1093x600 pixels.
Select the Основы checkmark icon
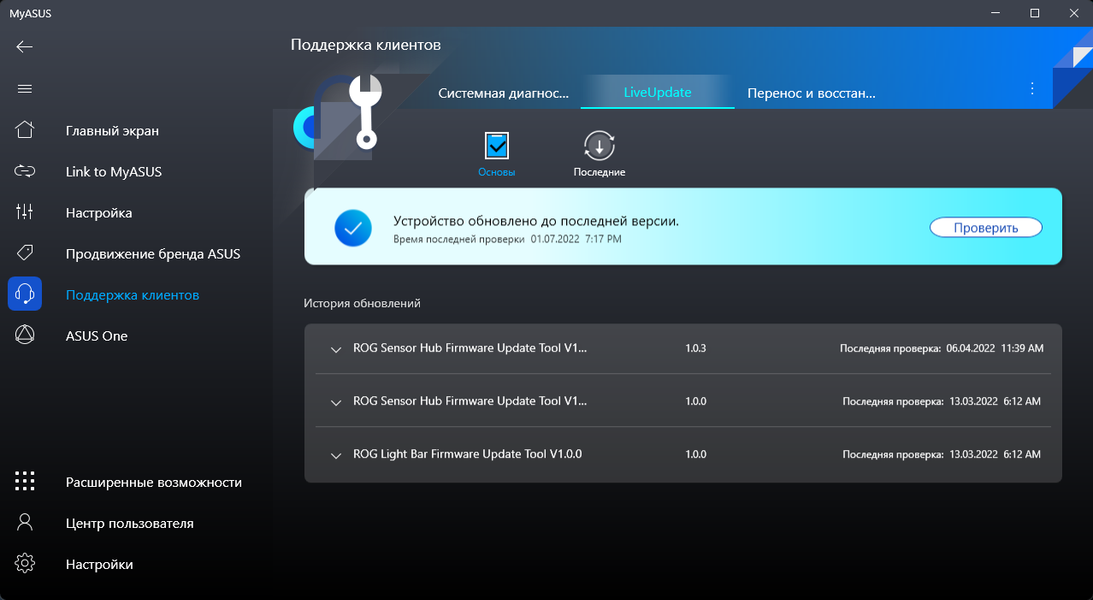pyautogui.click(x=496, y=146)
